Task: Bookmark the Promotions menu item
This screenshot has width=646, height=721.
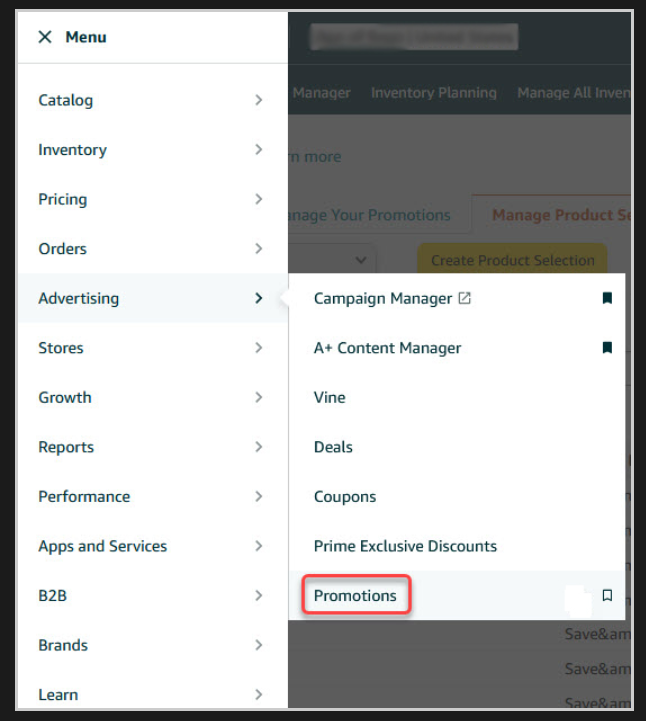Action: (607, 595)
